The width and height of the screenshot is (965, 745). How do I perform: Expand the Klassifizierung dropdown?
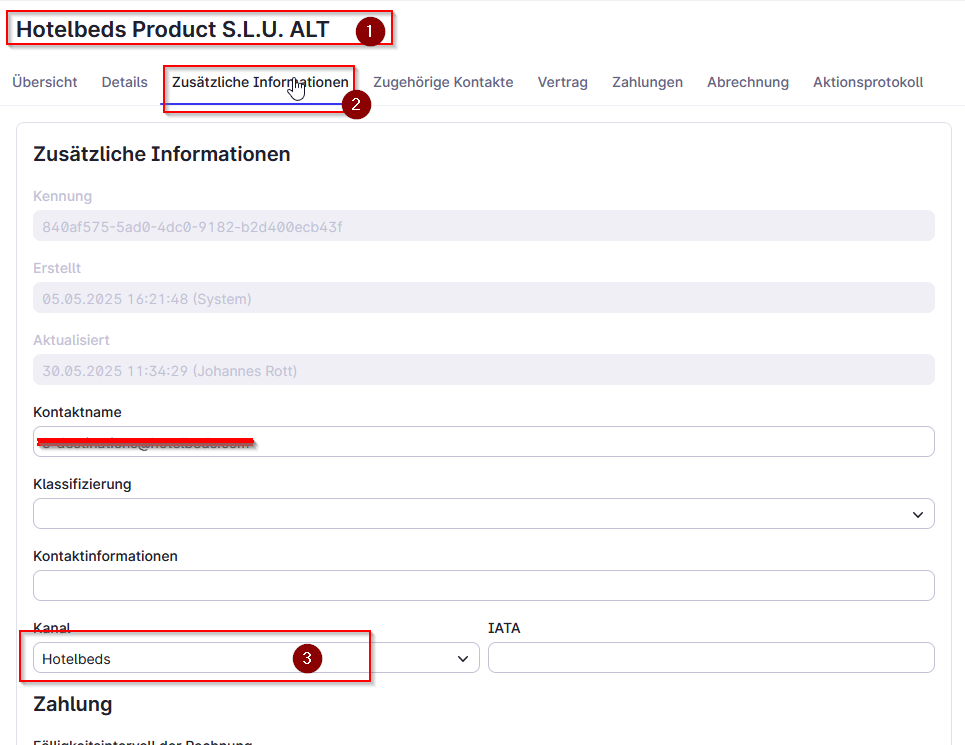coord(484,514)
